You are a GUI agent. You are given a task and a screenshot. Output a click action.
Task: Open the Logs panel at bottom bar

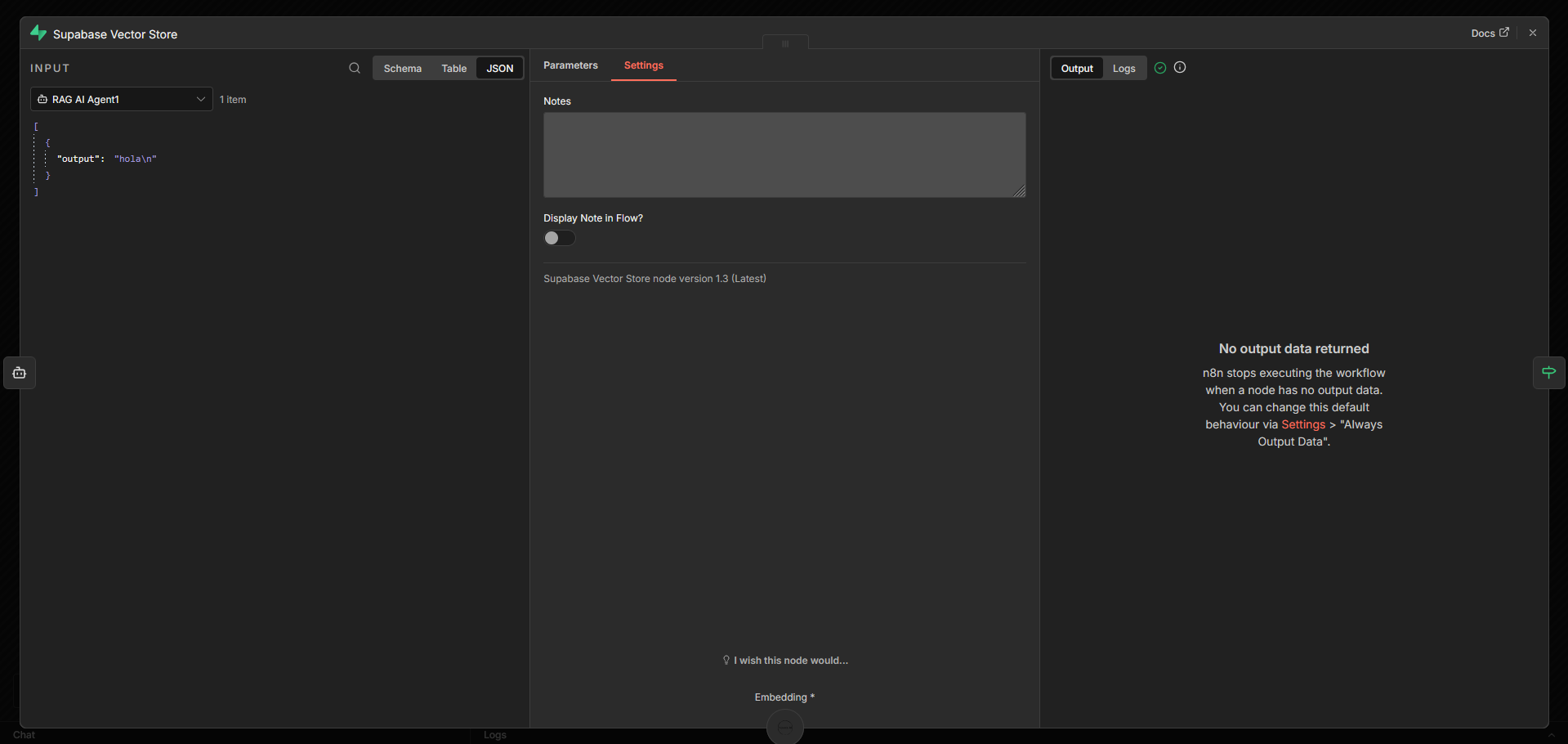click(x=495, y=735)
